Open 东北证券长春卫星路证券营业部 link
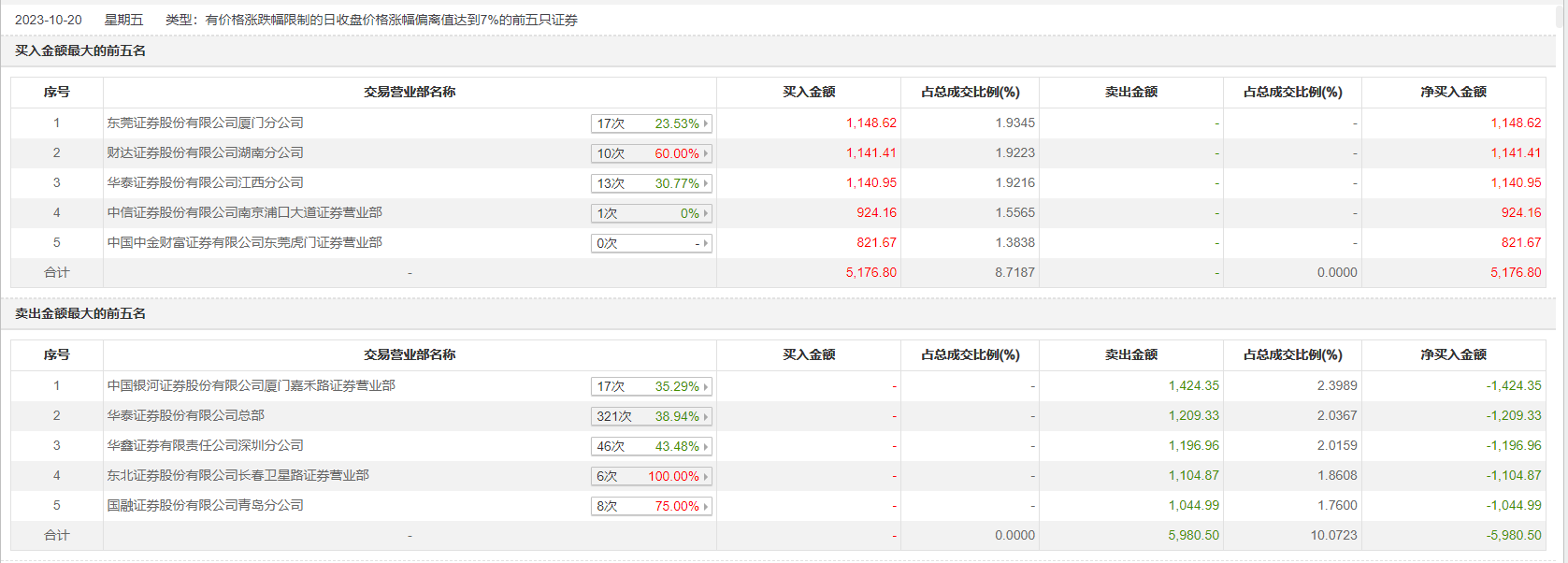The height and width of the screenshot is (563, 1568). tap(237, 475)
